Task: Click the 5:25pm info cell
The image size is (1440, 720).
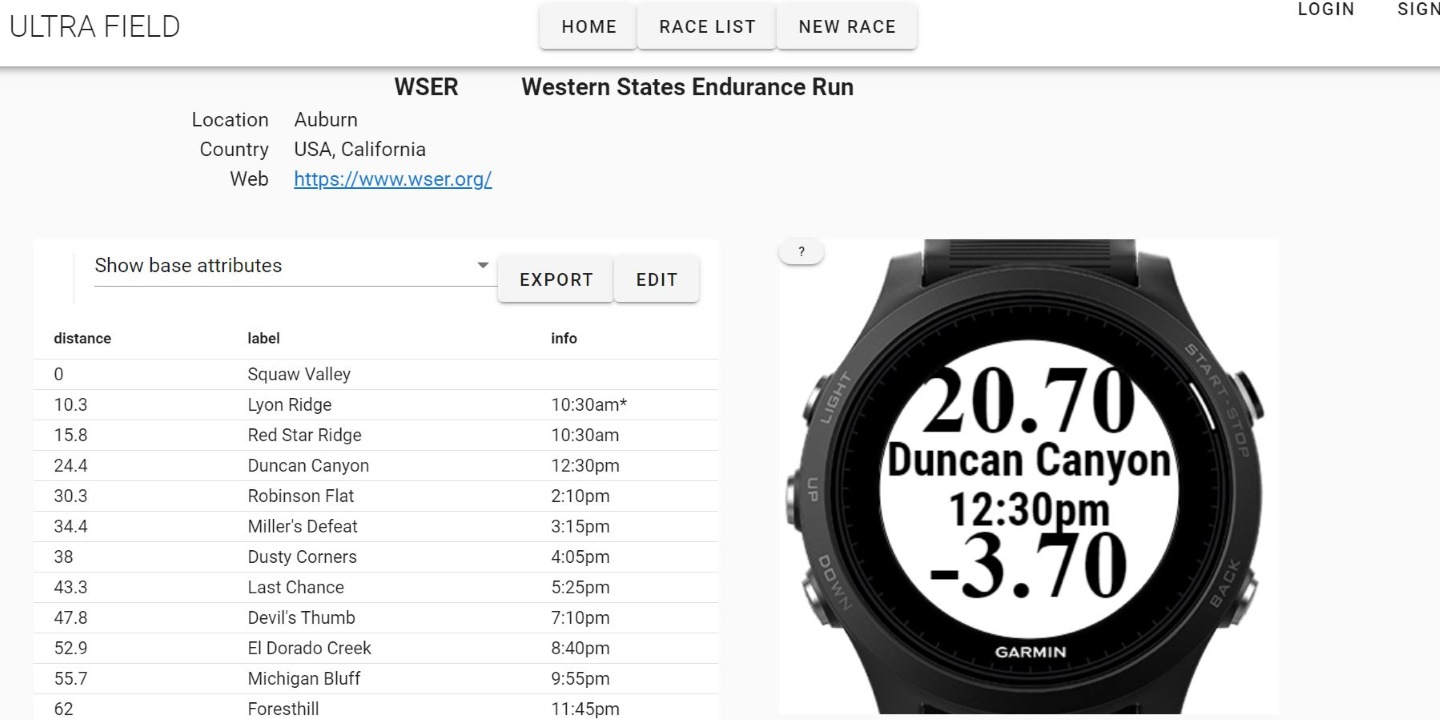Action: tap(580, 587)
